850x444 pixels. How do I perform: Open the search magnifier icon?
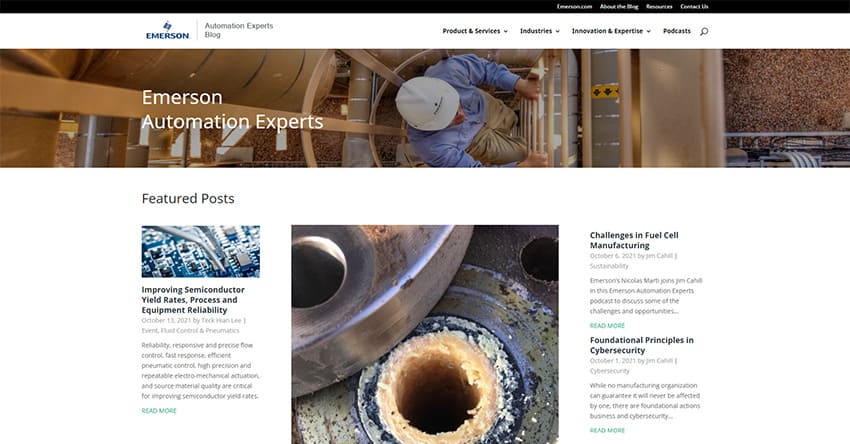tap(704, 31)
